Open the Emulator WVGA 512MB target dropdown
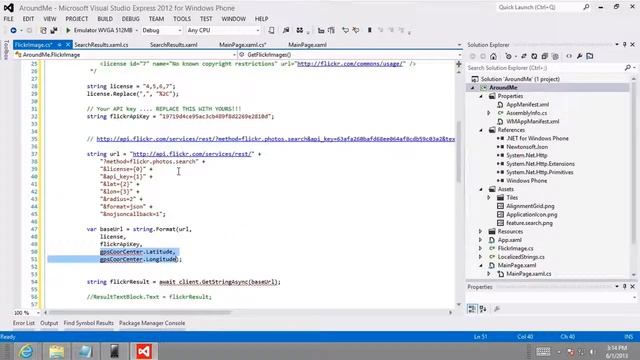The width and height of the screenshot is (640, 360). 137,30
